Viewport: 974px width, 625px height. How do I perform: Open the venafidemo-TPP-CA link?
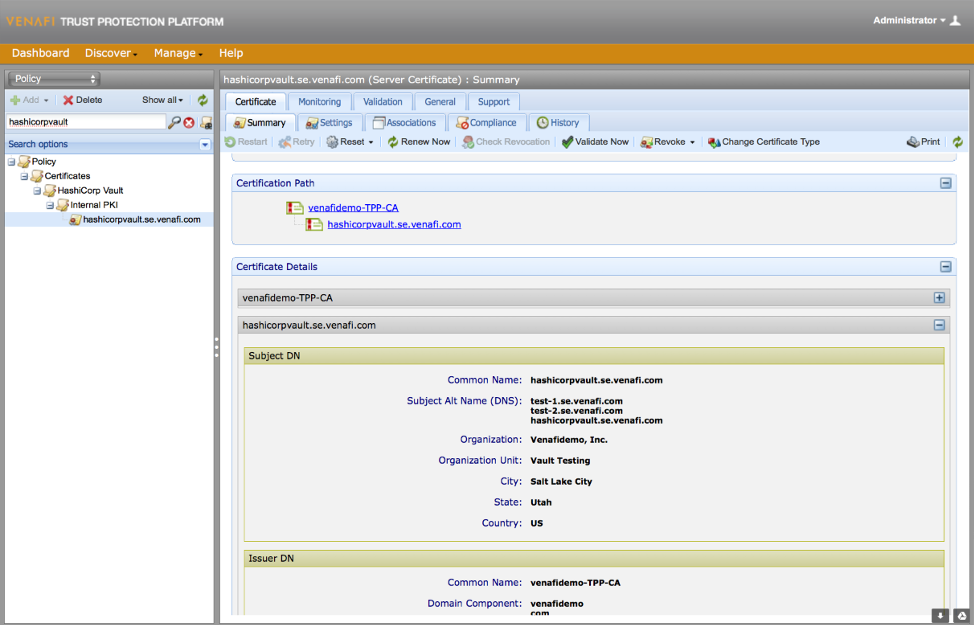(353, 208)
